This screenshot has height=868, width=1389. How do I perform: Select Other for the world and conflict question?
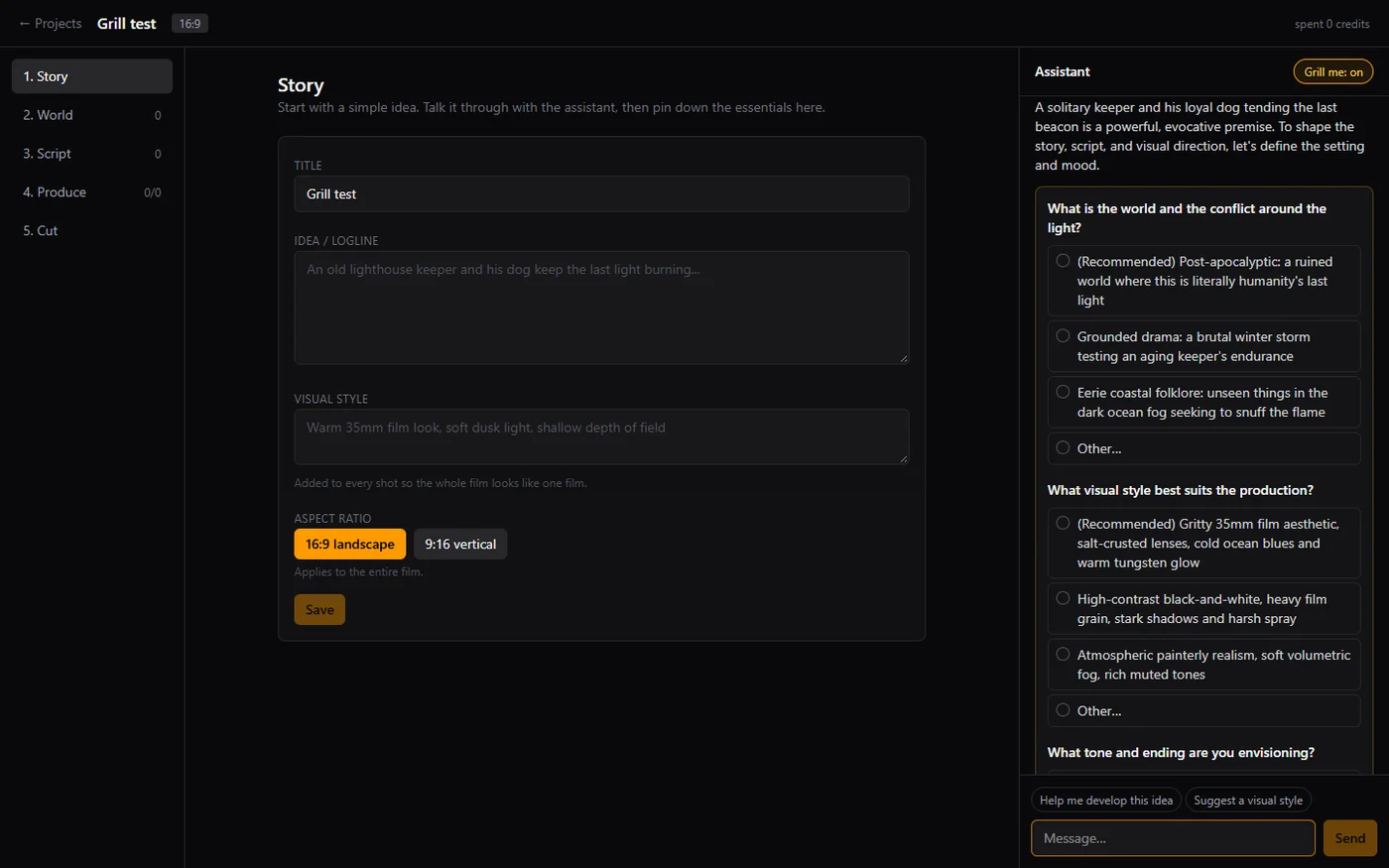coord(1203,448)
